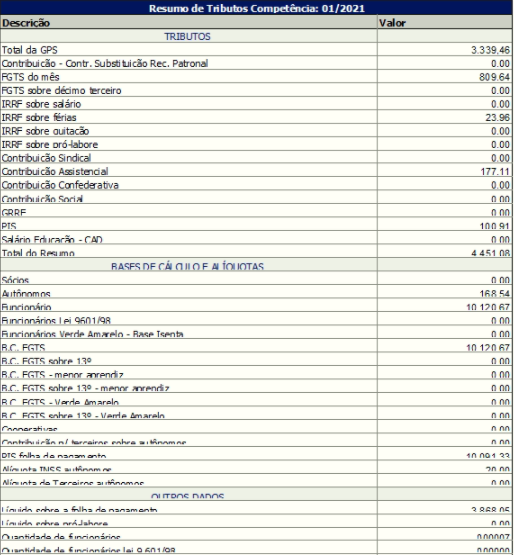Select the 'B.C. FGTS' row label
The image size is (514, 555).
coord(23,348)
